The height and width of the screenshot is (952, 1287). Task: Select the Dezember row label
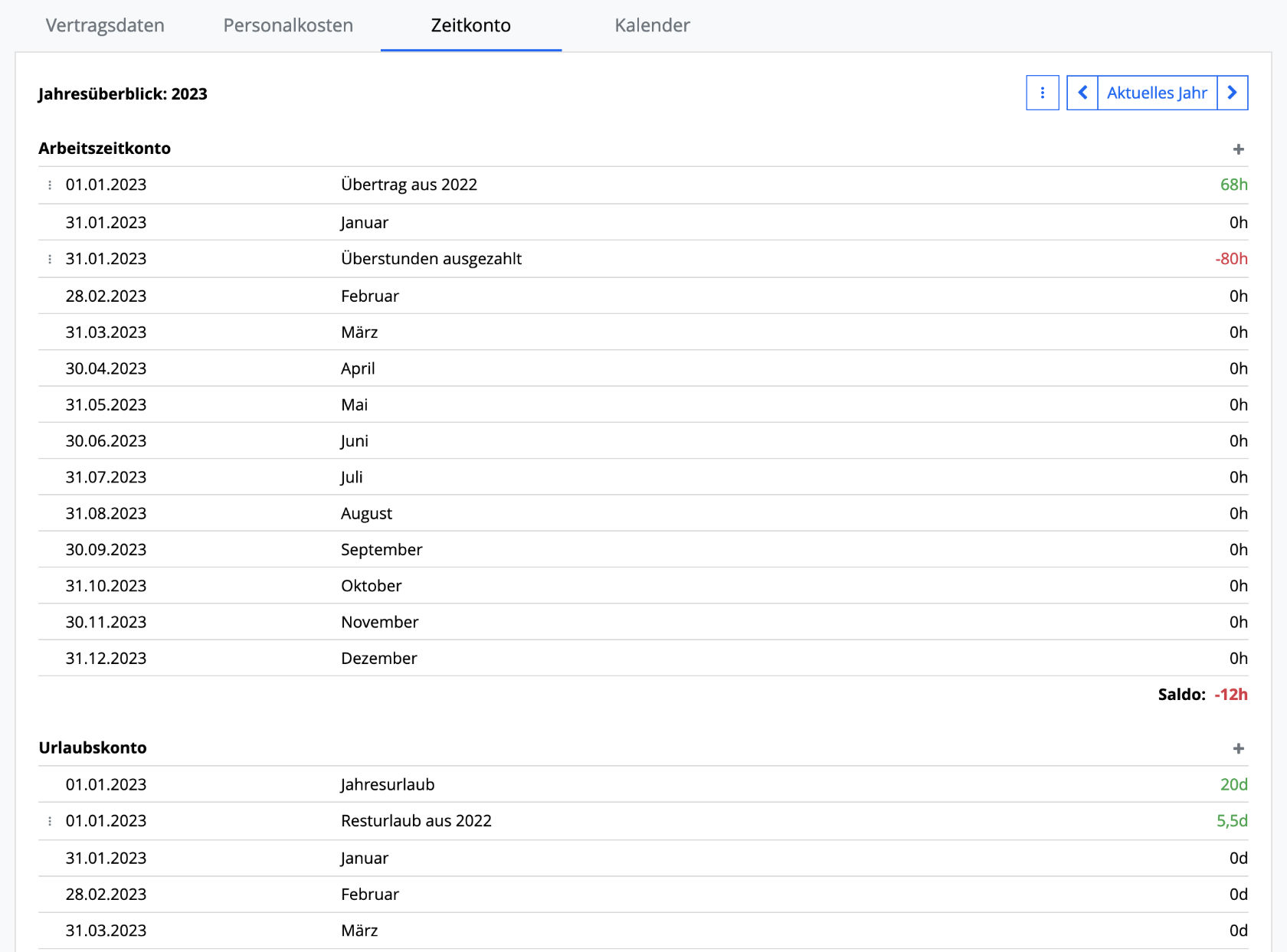click(x=378, y=659)
